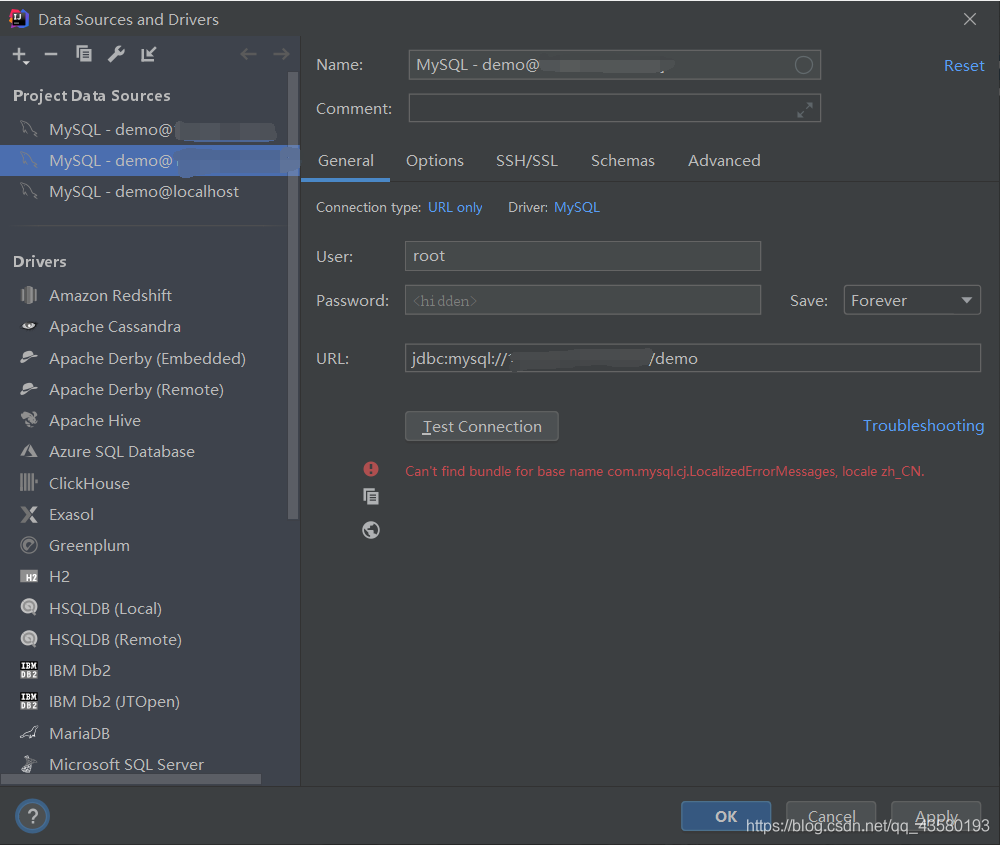This screenshot has width=1000, height=845.
Task: Select Apache Derby (Embedded) driver
Action: coord(145,358)
